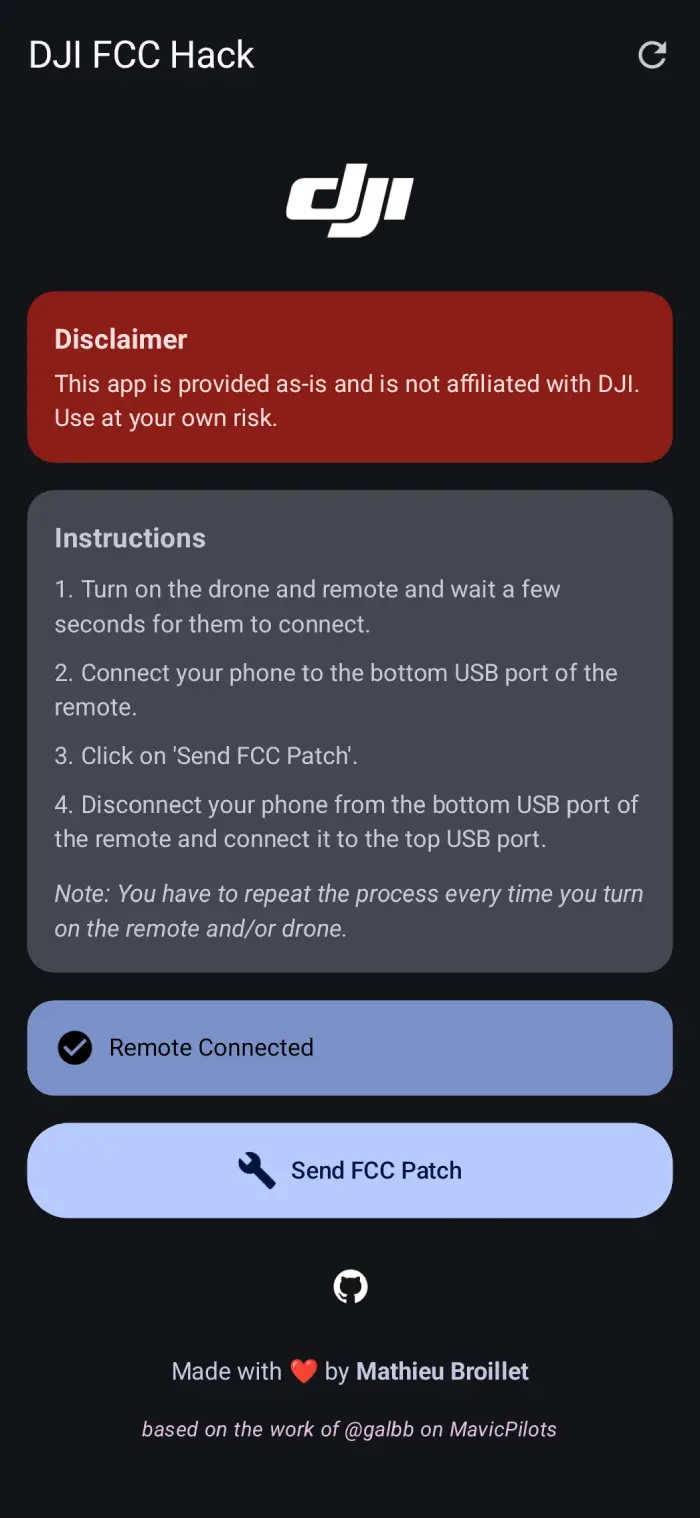Tap the Instructions panel heading
This screenshot has height=1518, width=700.
(x=129, y=537)
